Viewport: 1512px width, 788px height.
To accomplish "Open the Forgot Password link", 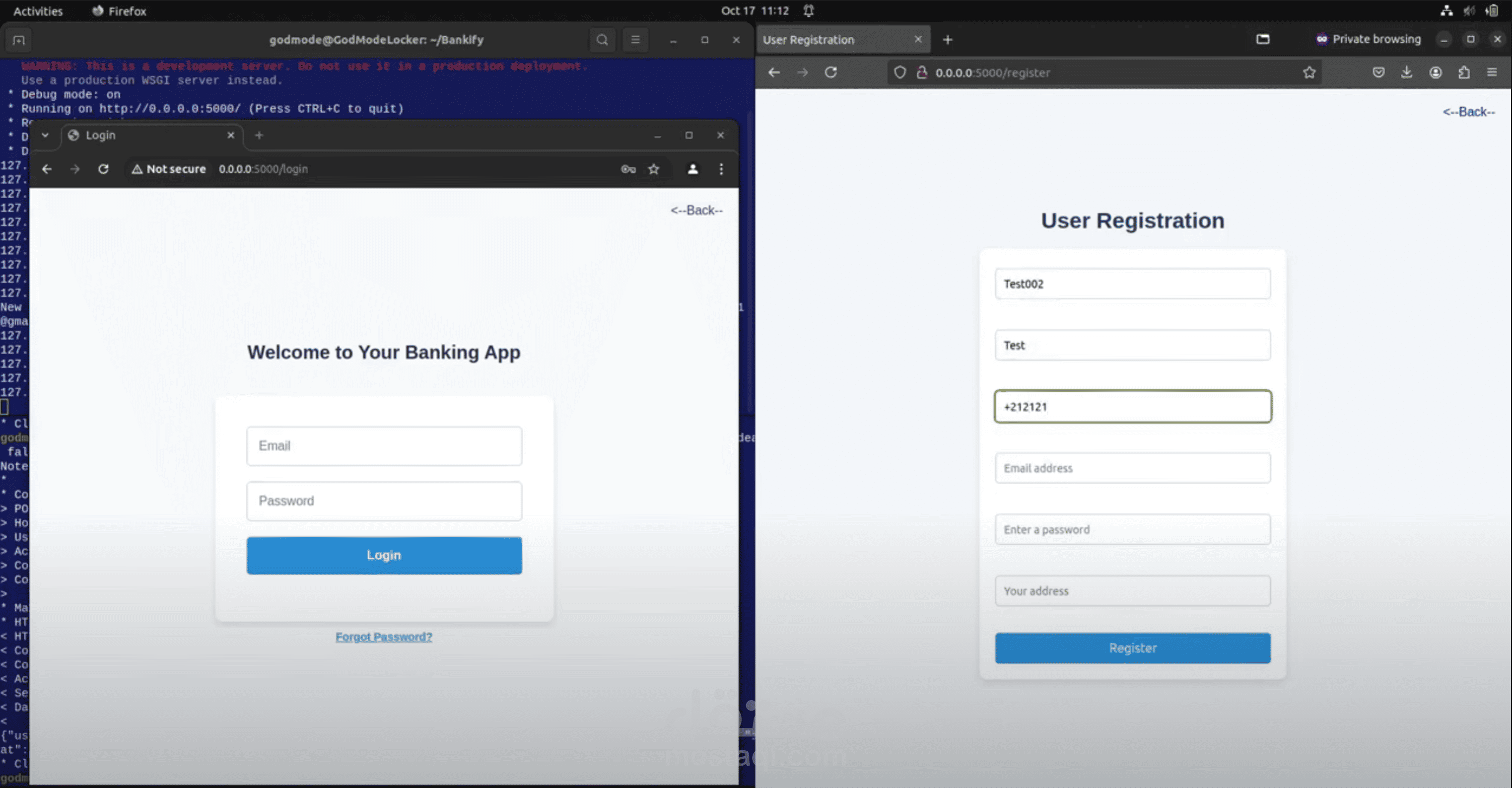I will (x=384, y=637).
